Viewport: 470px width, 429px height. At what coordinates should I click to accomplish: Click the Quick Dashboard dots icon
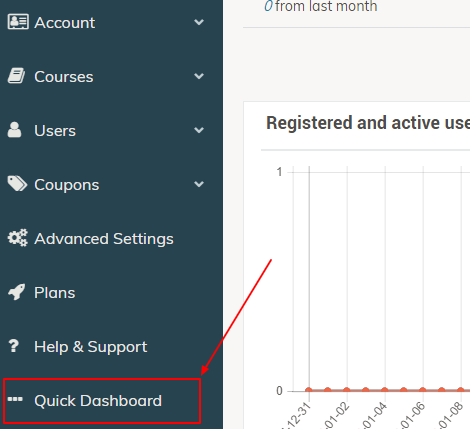(x=15, y=399)
